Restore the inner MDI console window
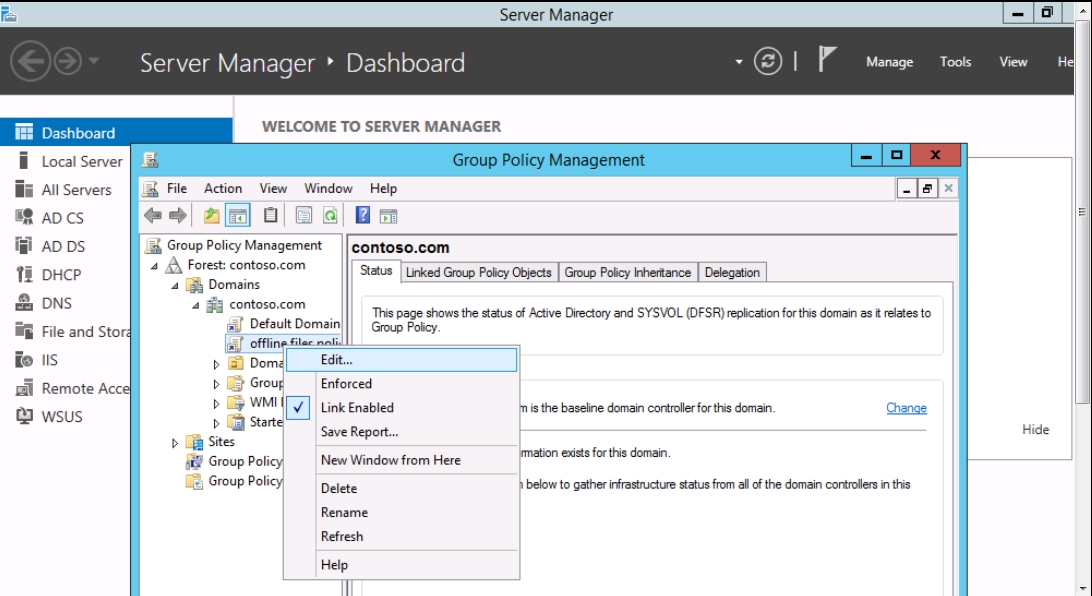 tap(927, 189)
